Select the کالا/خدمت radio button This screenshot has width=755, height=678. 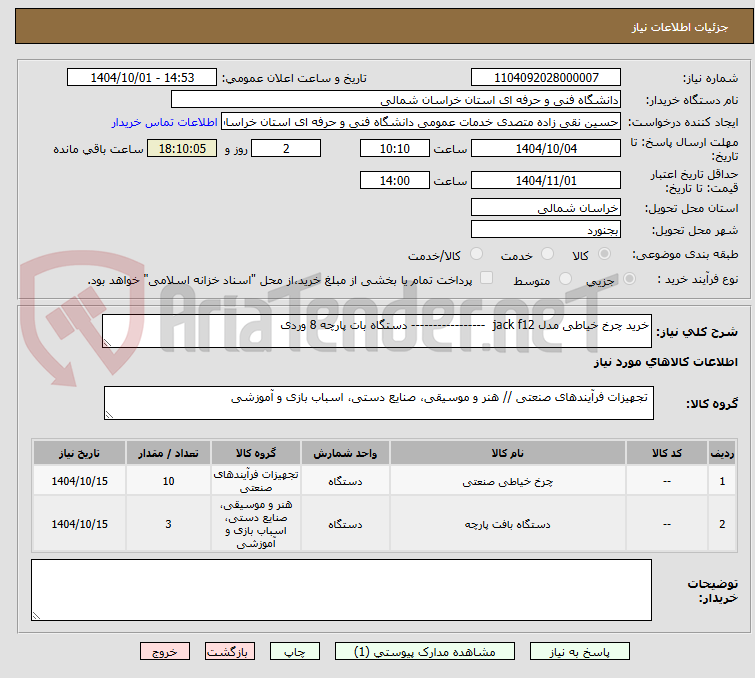click(x=476, y=254)
